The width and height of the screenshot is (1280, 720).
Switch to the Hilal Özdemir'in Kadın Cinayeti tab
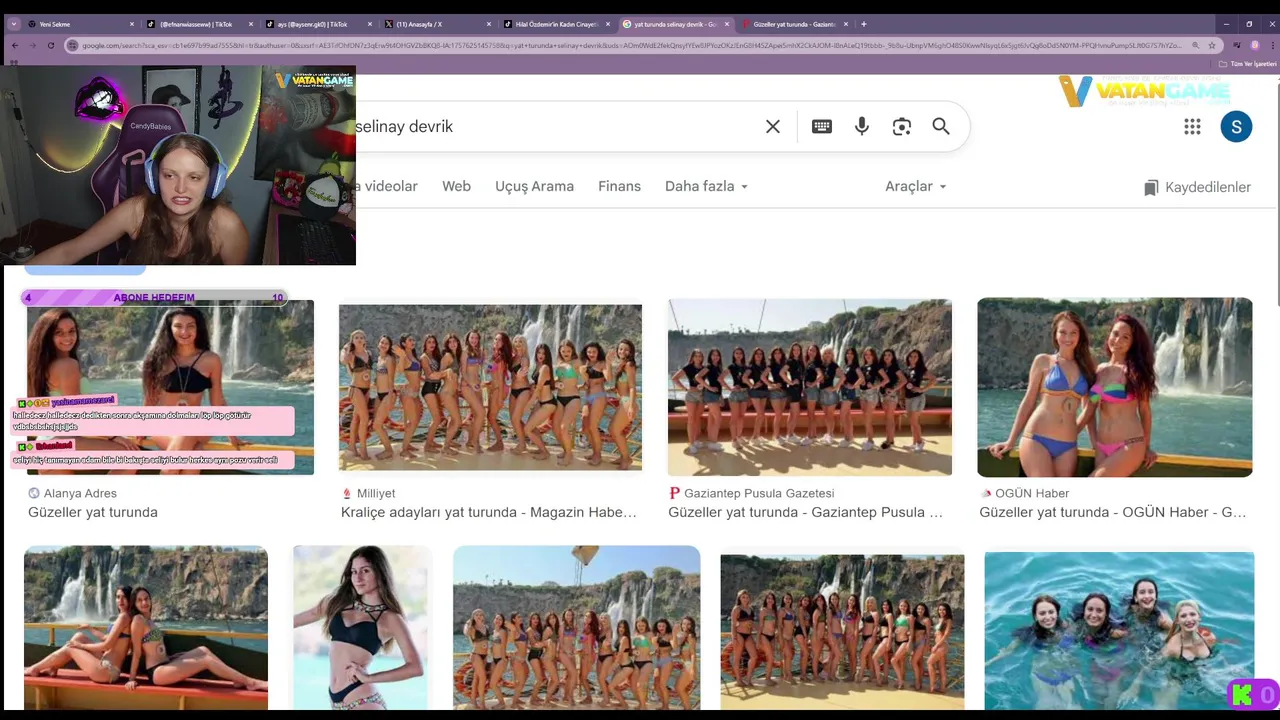[x=556, y=24]
